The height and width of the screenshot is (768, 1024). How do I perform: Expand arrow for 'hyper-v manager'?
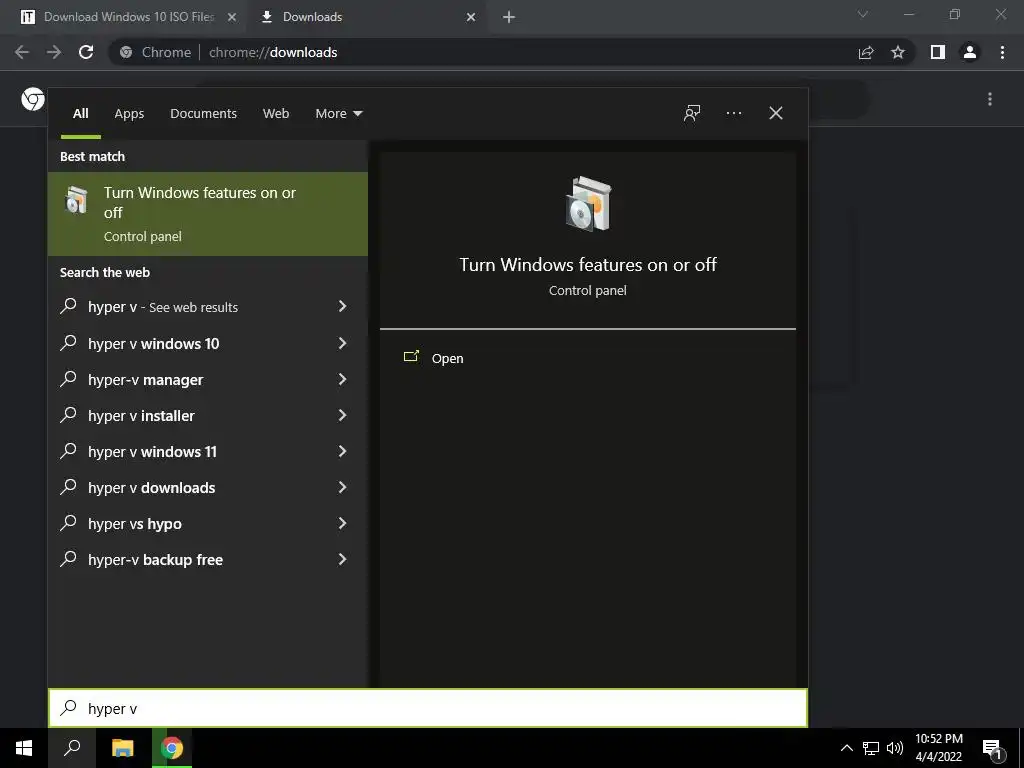(342, 379)
